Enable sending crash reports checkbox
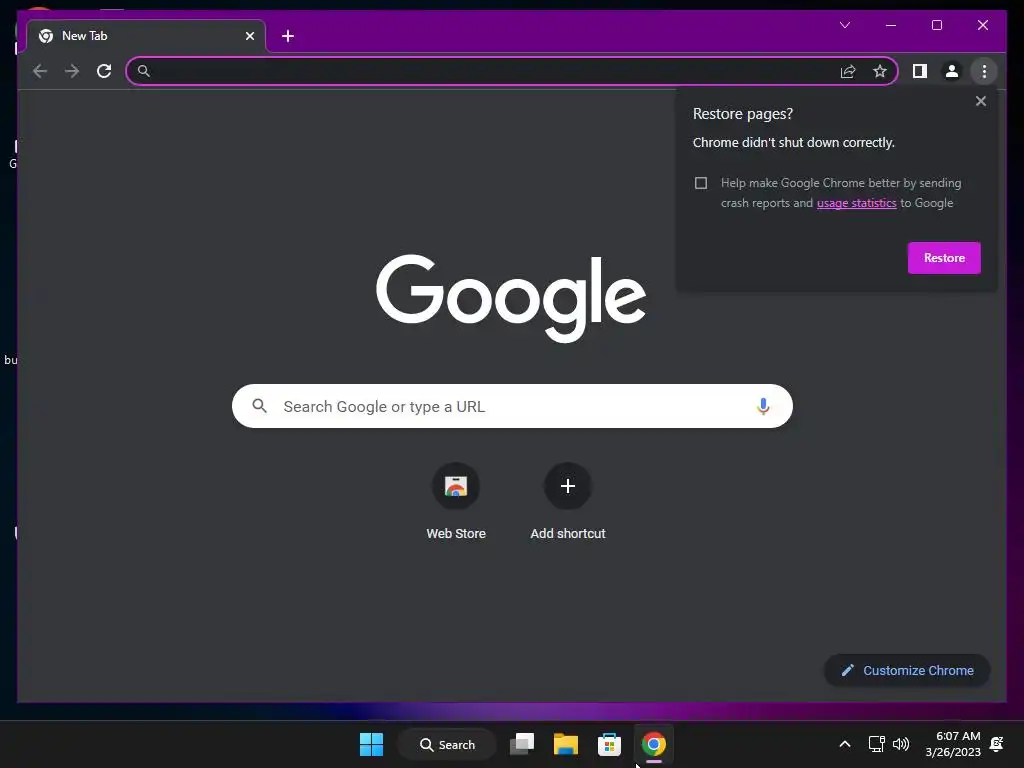 click(701, 183)
